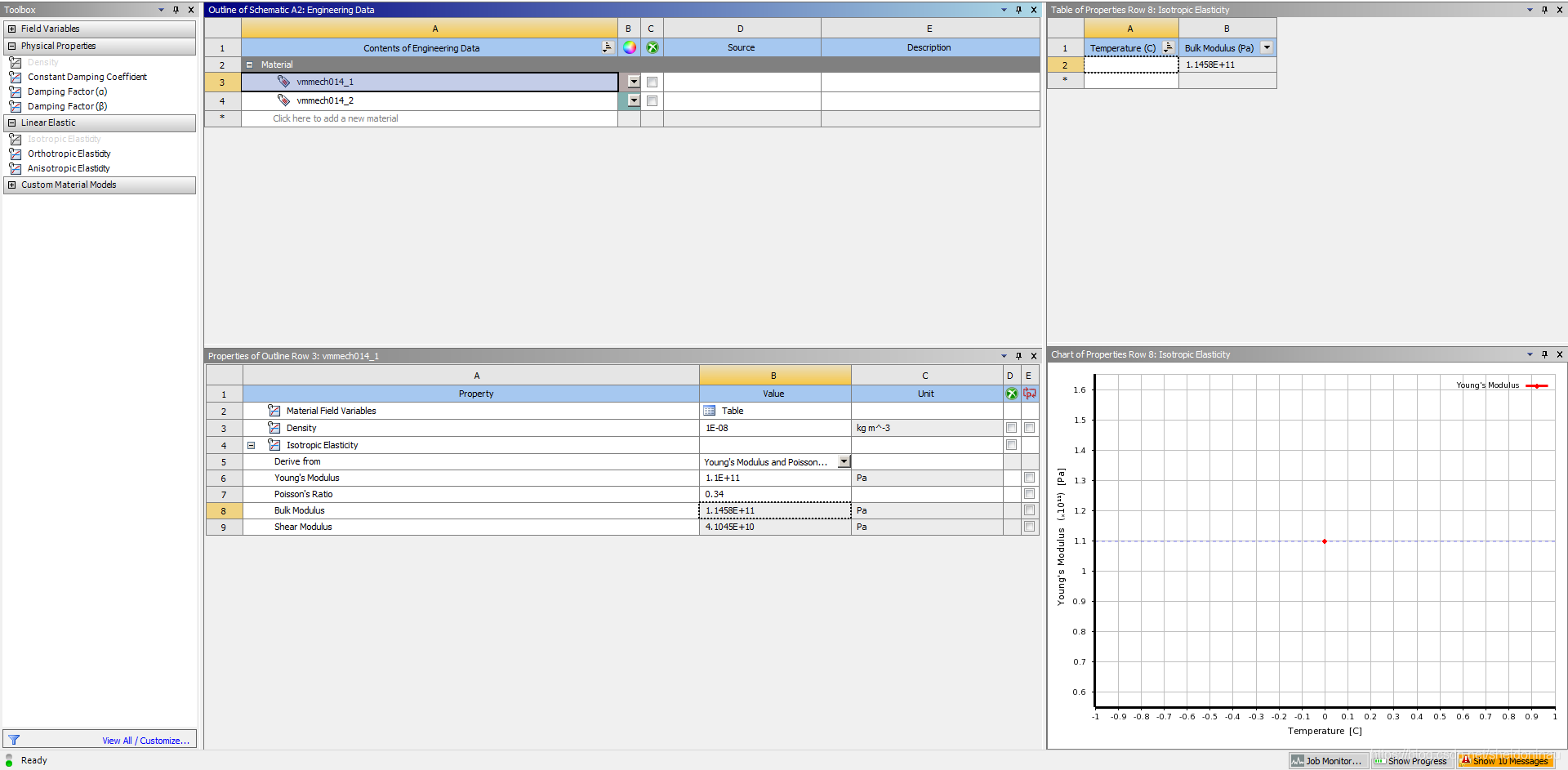Toggle the Poisson's Ratio parameter checkbox

pyautogui.click(x=1030, y=494)
